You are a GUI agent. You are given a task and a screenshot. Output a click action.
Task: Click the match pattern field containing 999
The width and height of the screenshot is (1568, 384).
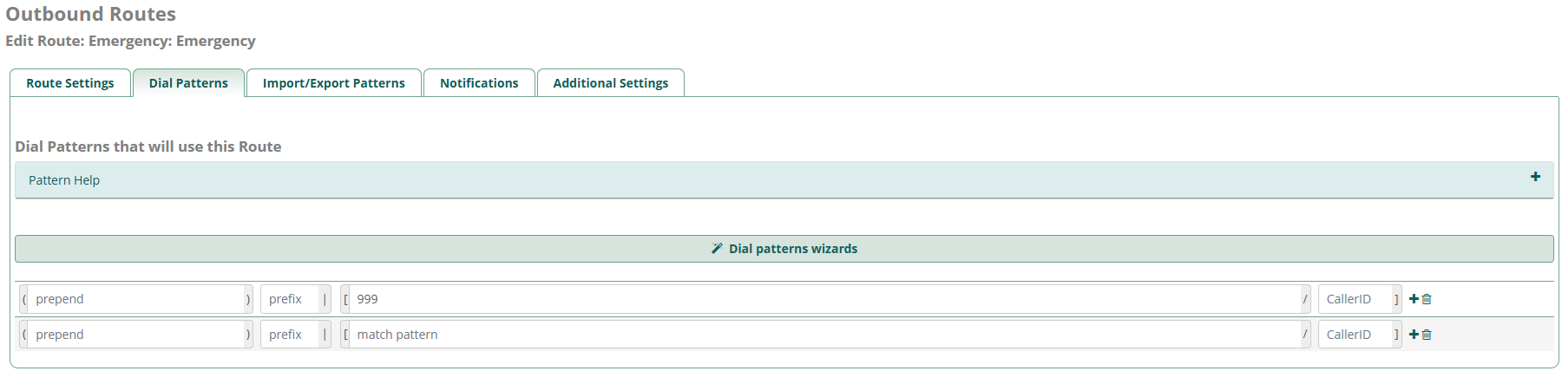[824, 299]
